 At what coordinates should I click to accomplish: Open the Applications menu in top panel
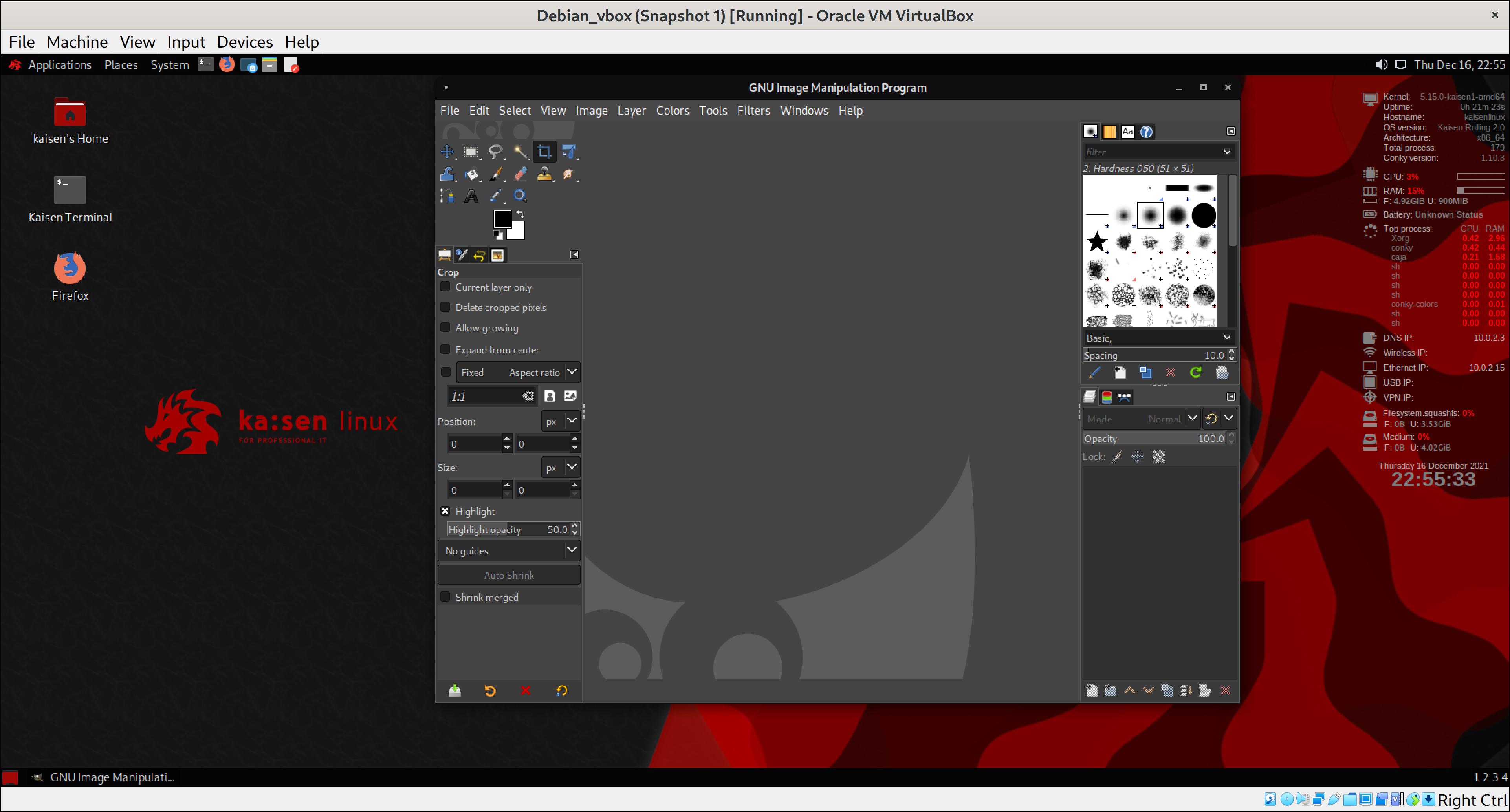[59, 65]
